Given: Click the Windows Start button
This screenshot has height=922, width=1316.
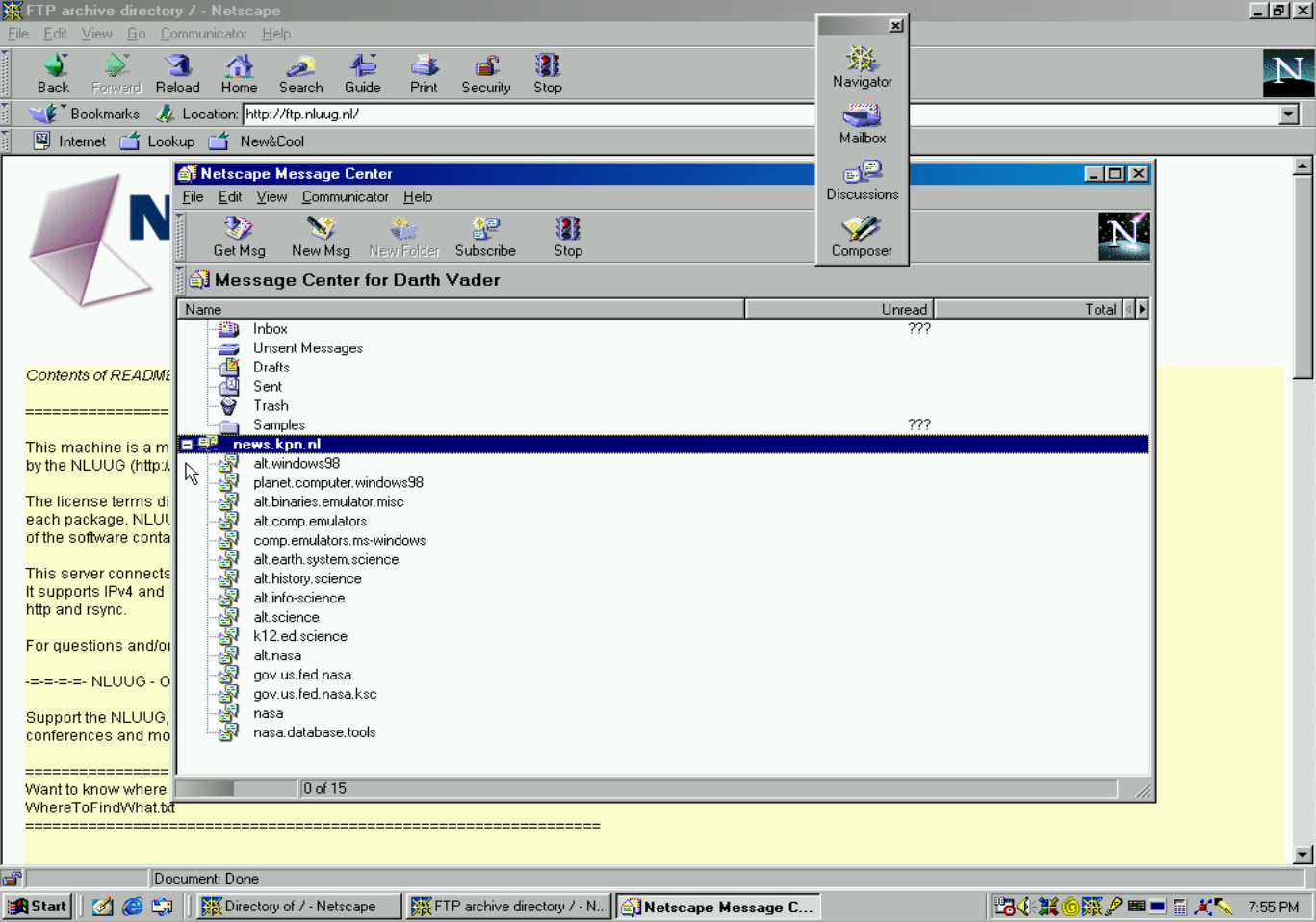Looking at the screenshot, I should 38,907.
